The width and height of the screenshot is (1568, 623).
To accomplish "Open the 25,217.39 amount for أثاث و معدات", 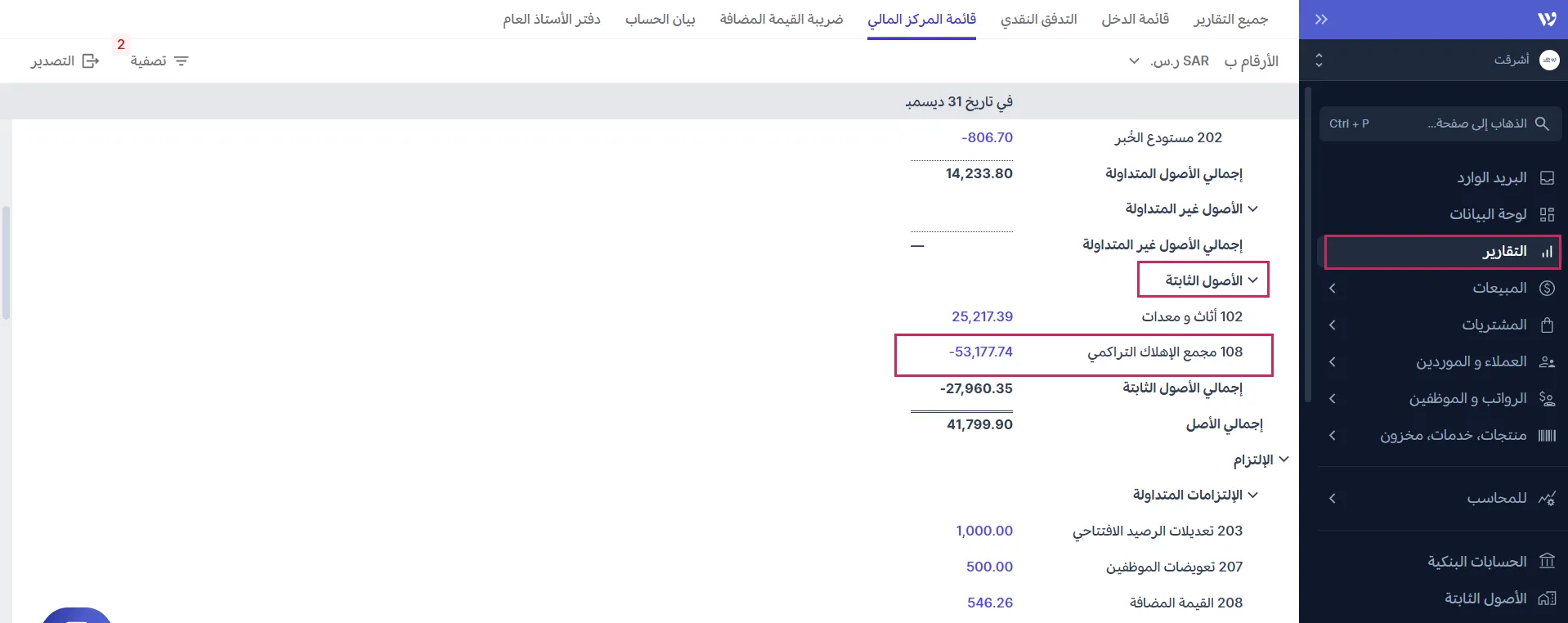I will coord(983,316).
